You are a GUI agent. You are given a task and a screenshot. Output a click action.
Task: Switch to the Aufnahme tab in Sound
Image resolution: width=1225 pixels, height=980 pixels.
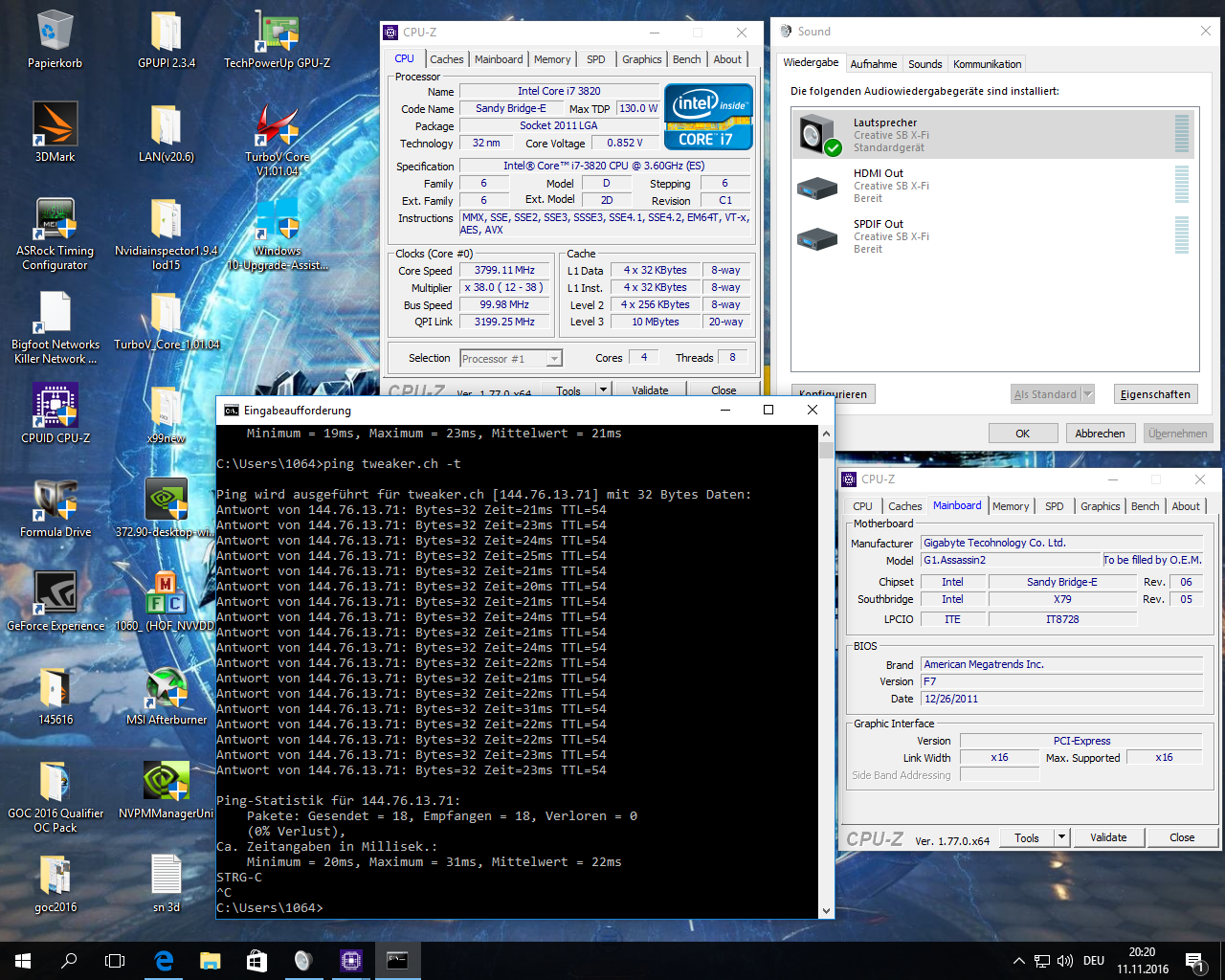pos(873,64)
